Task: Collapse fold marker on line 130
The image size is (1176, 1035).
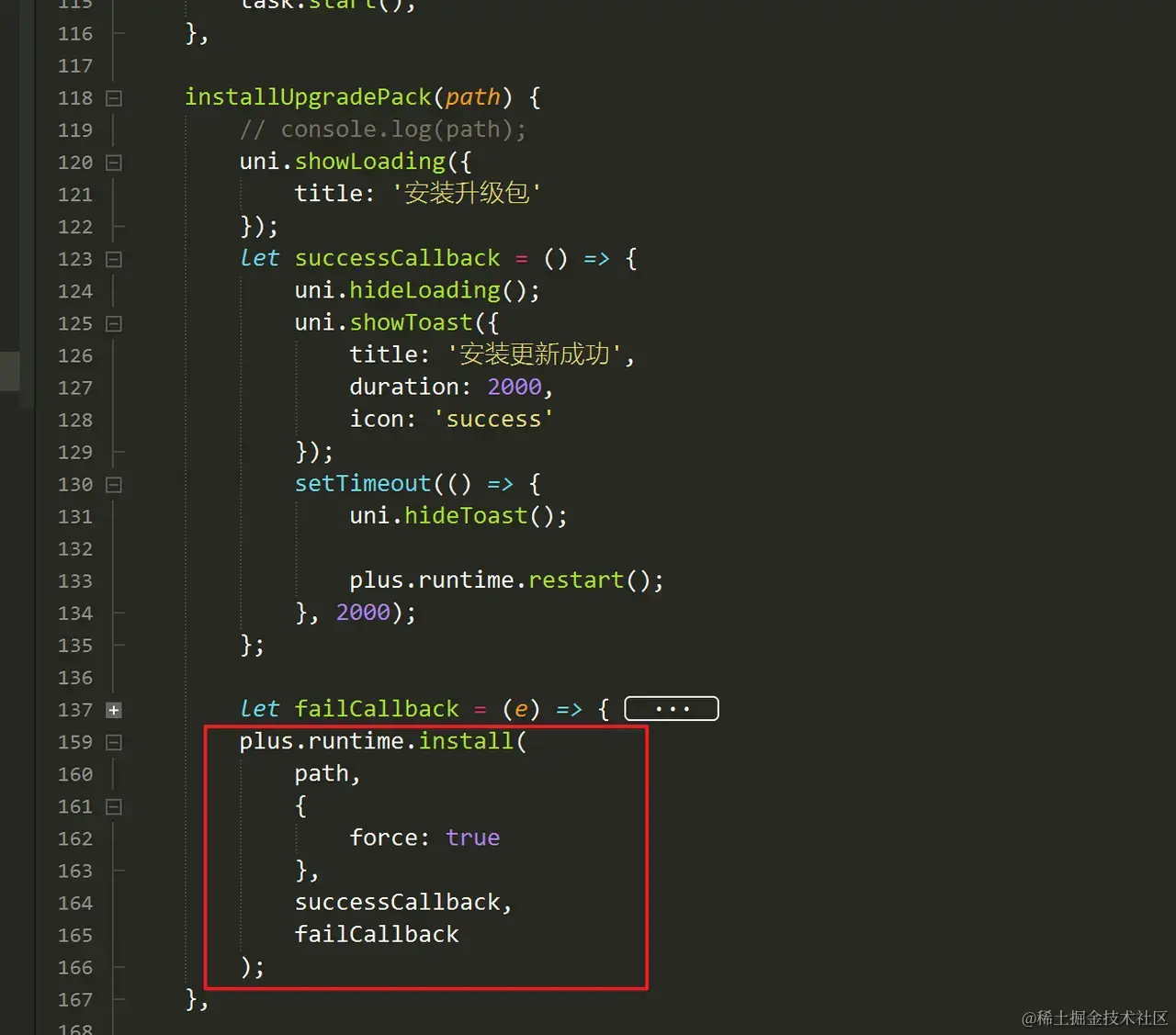Action: (114, 485)
